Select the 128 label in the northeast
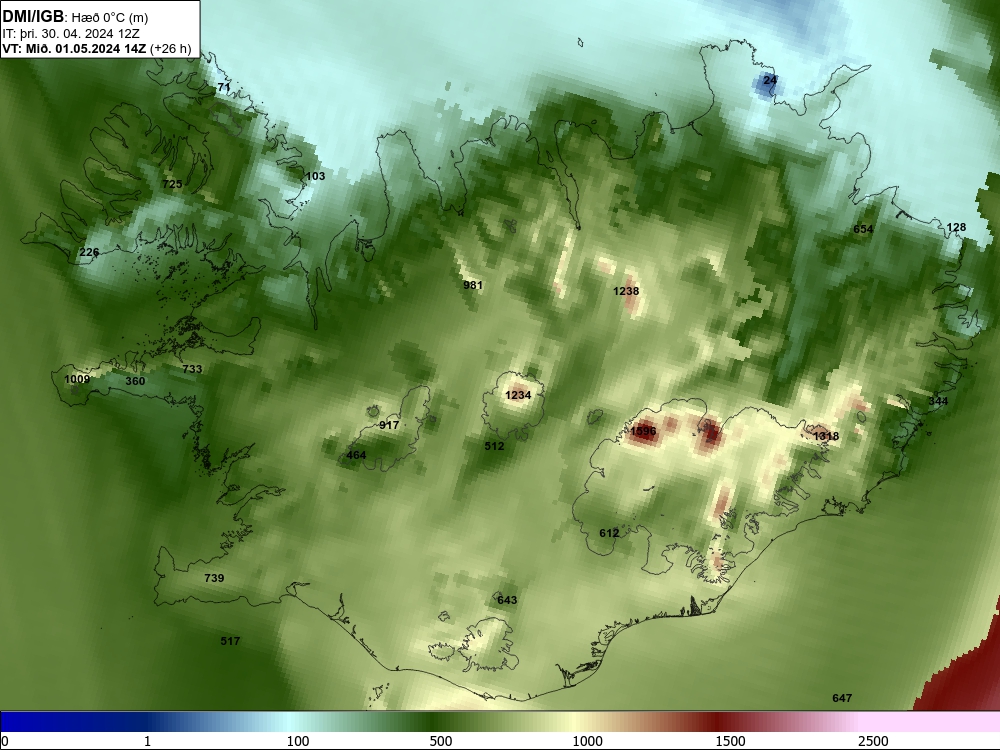The height and width of the screenshot is (750, 1000). click(956, 228)
